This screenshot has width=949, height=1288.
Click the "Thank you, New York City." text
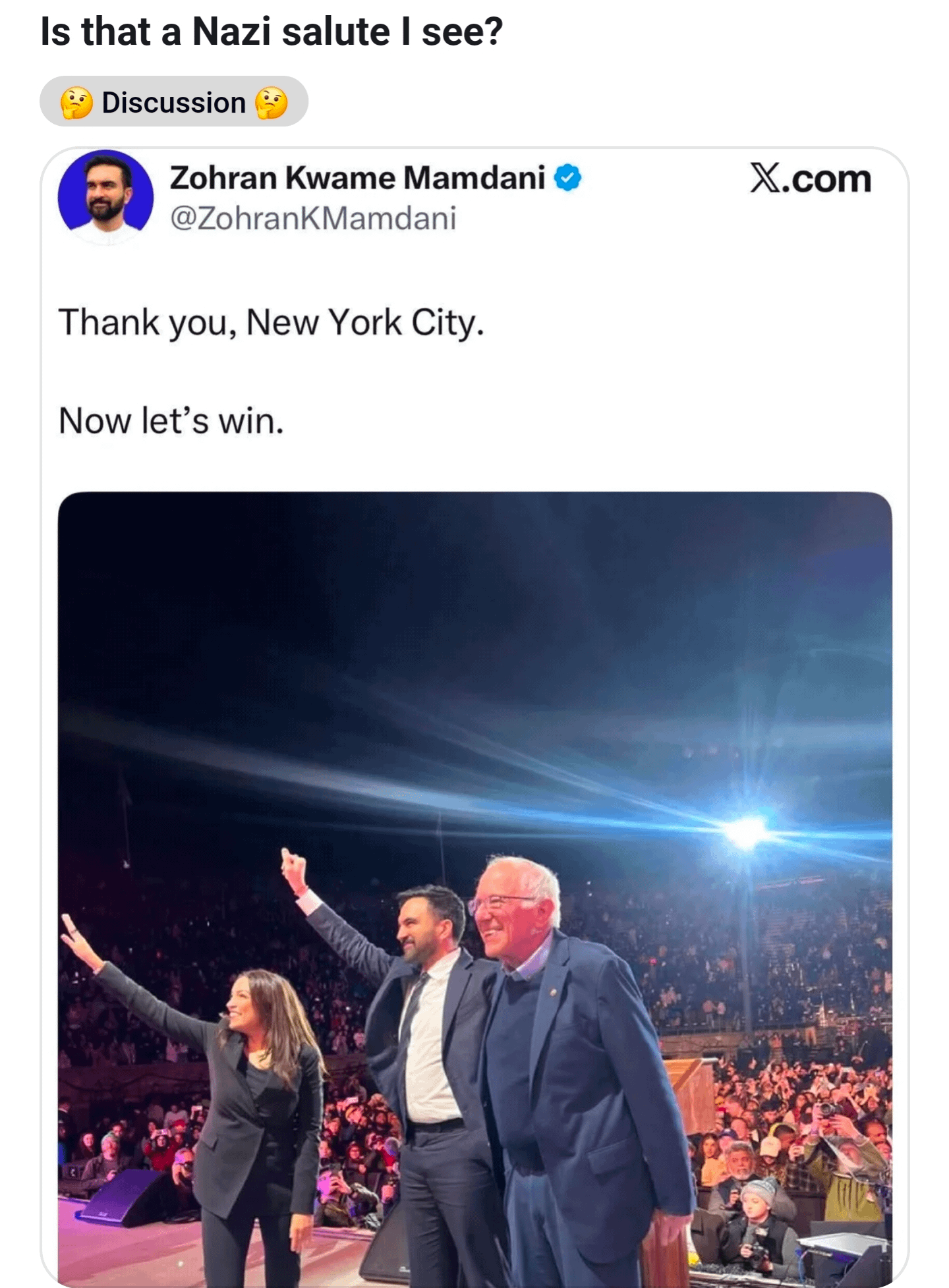pyautogui.click(x=272, y=323)
